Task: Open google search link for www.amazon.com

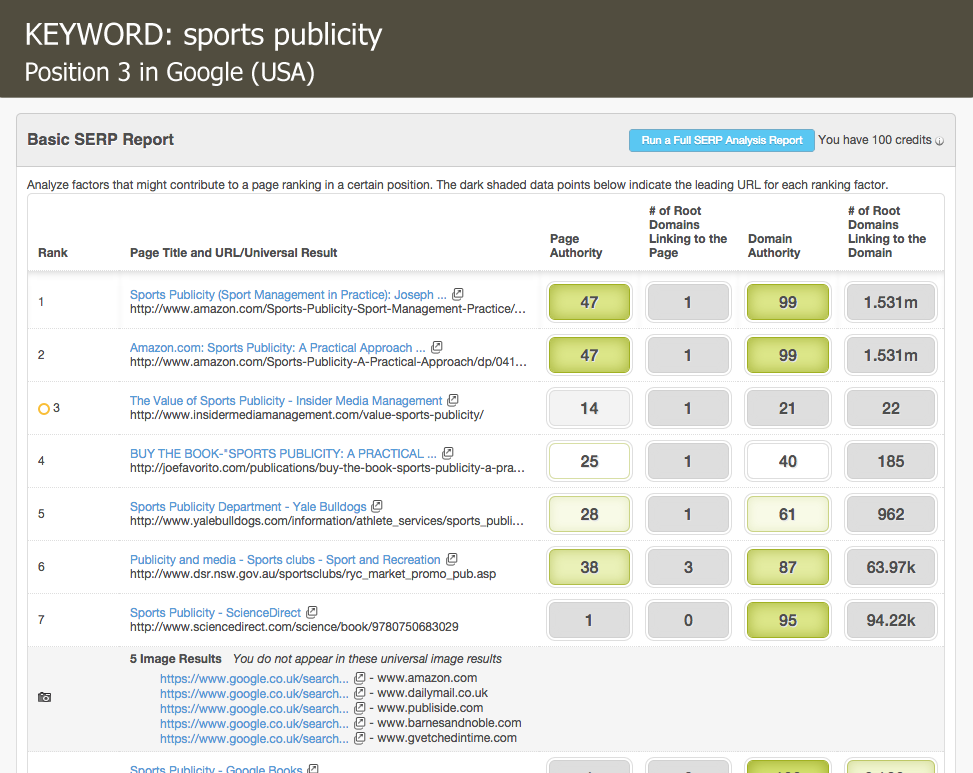Action: click(x=254, y=679)
